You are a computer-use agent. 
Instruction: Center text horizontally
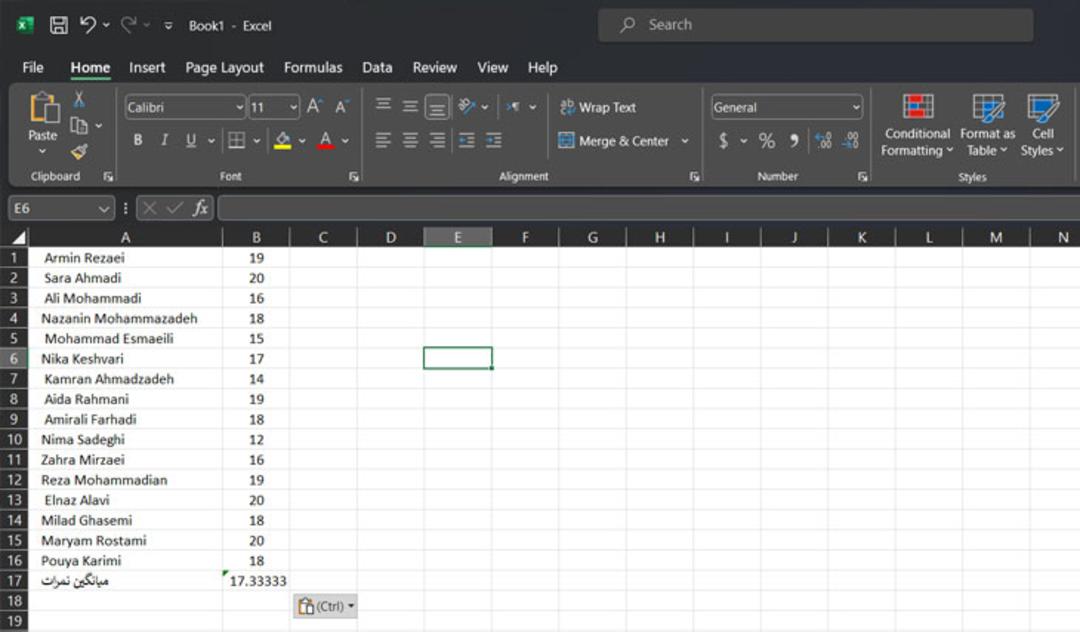click(410, 140)
